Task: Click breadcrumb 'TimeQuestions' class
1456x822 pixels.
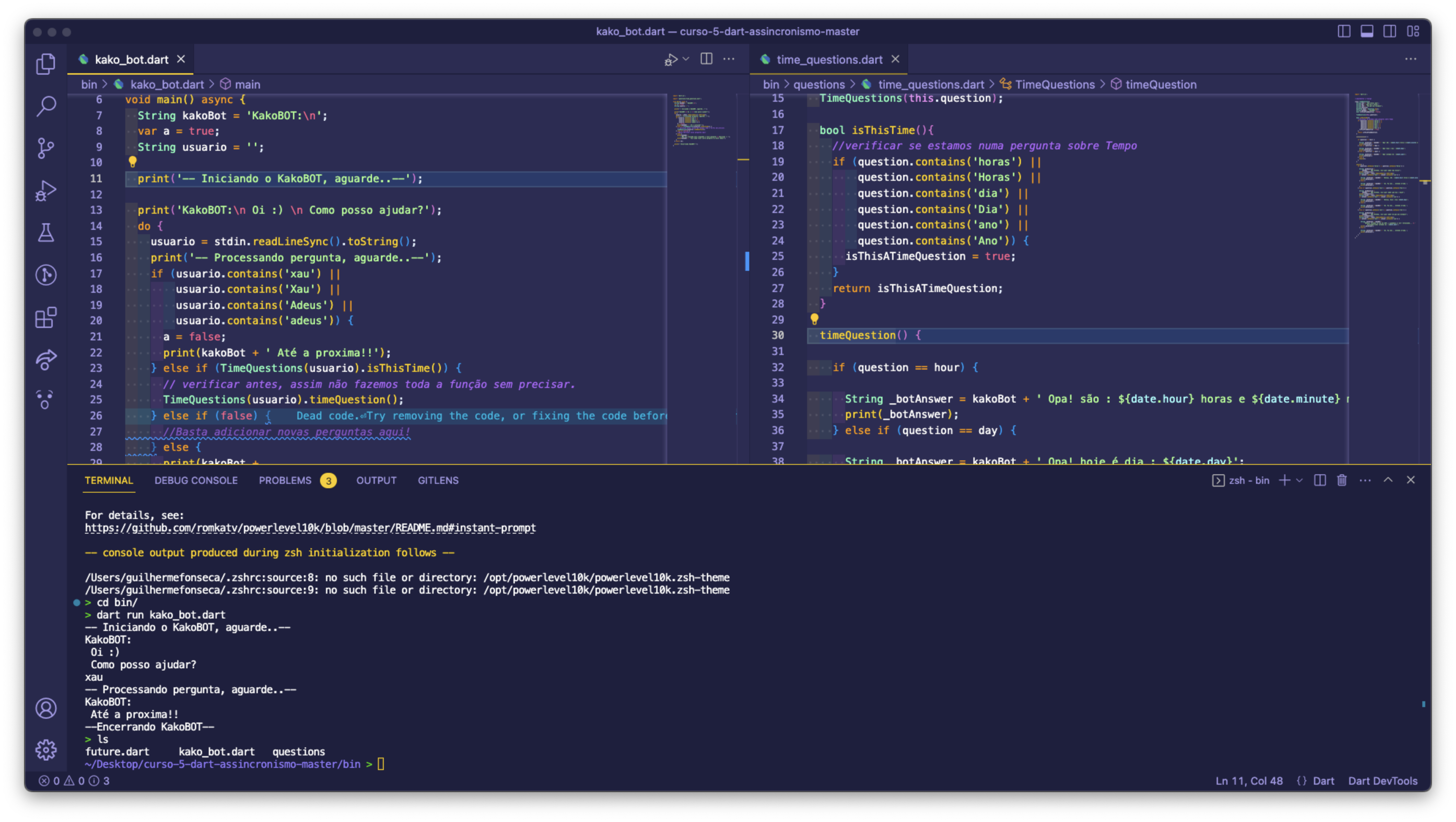Action: tap(1055, 84)
